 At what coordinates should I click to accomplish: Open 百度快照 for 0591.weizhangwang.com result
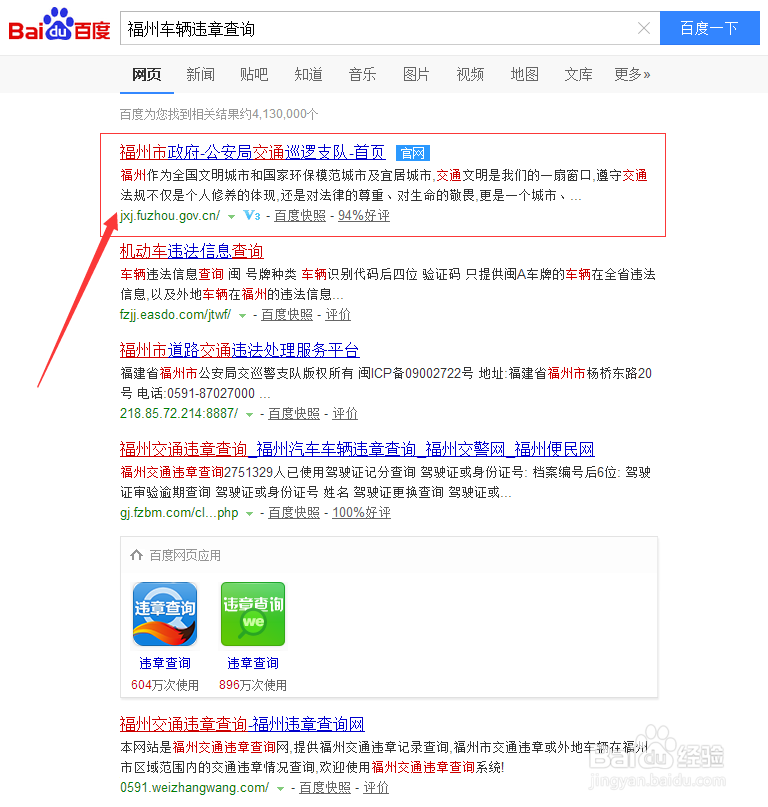point(325,787)
